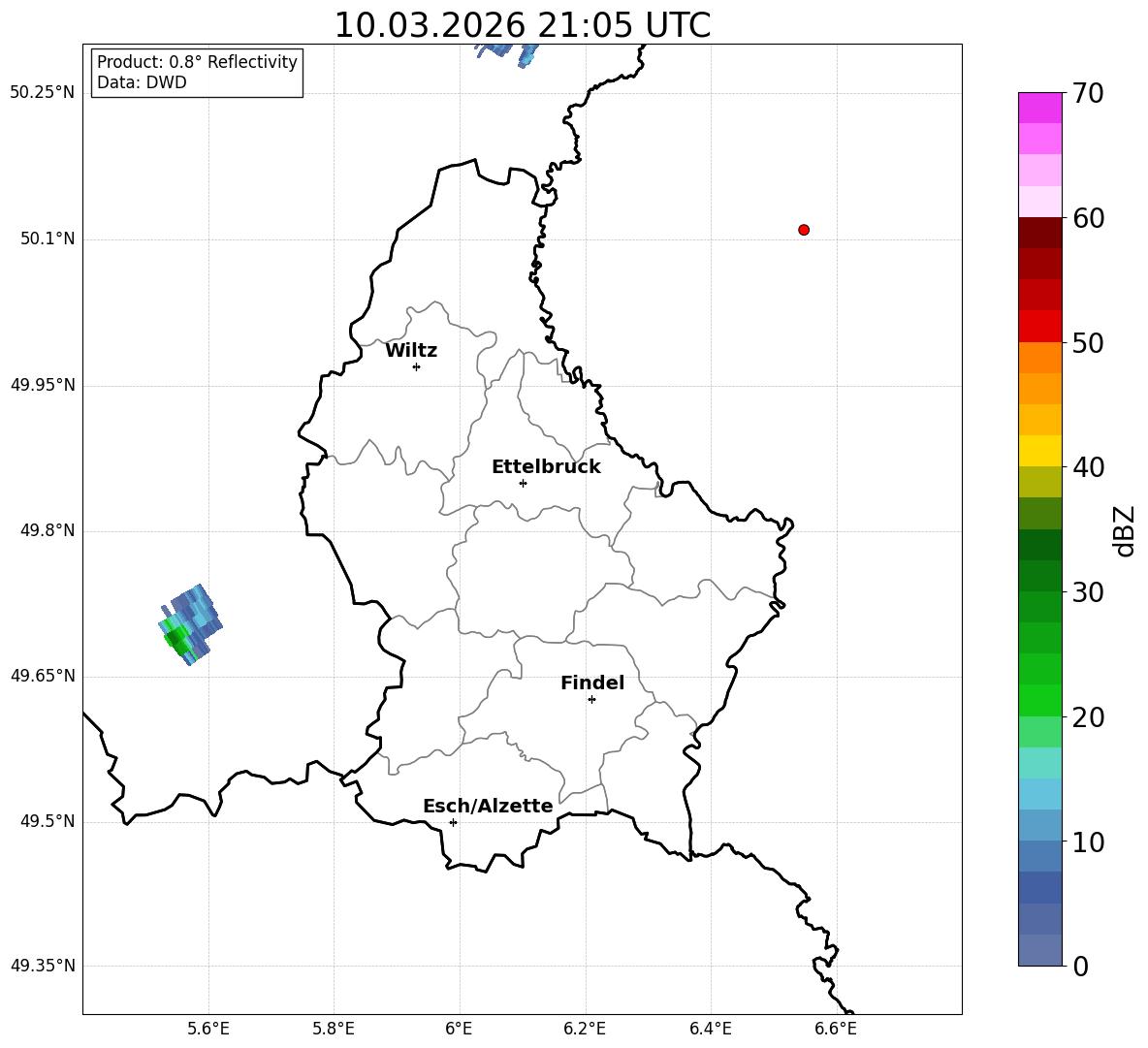The width and height of the screenshot is (1148, 1048).
Task: Click the 6°E longitude label
Action: pos(459,1029)
